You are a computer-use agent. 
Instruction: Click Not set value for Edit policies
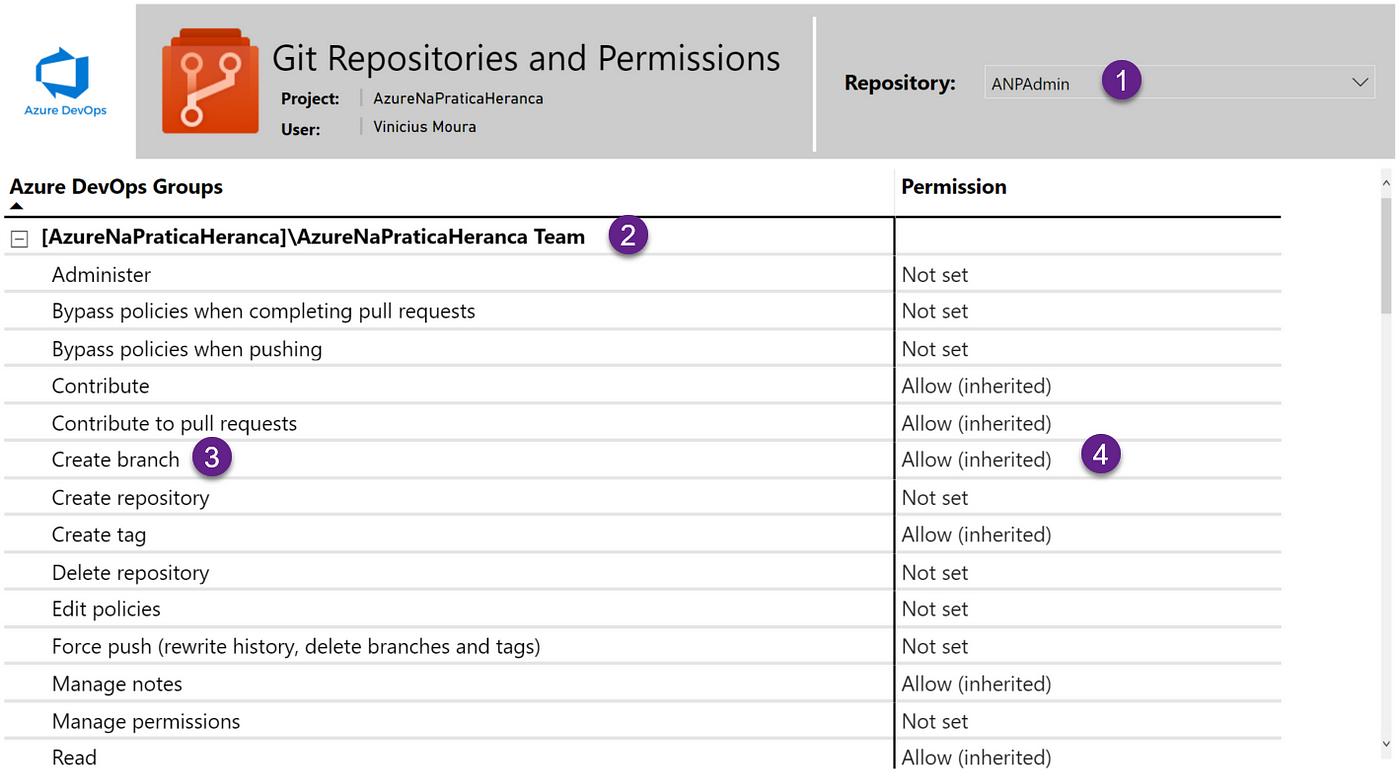(x=935, y=609)
